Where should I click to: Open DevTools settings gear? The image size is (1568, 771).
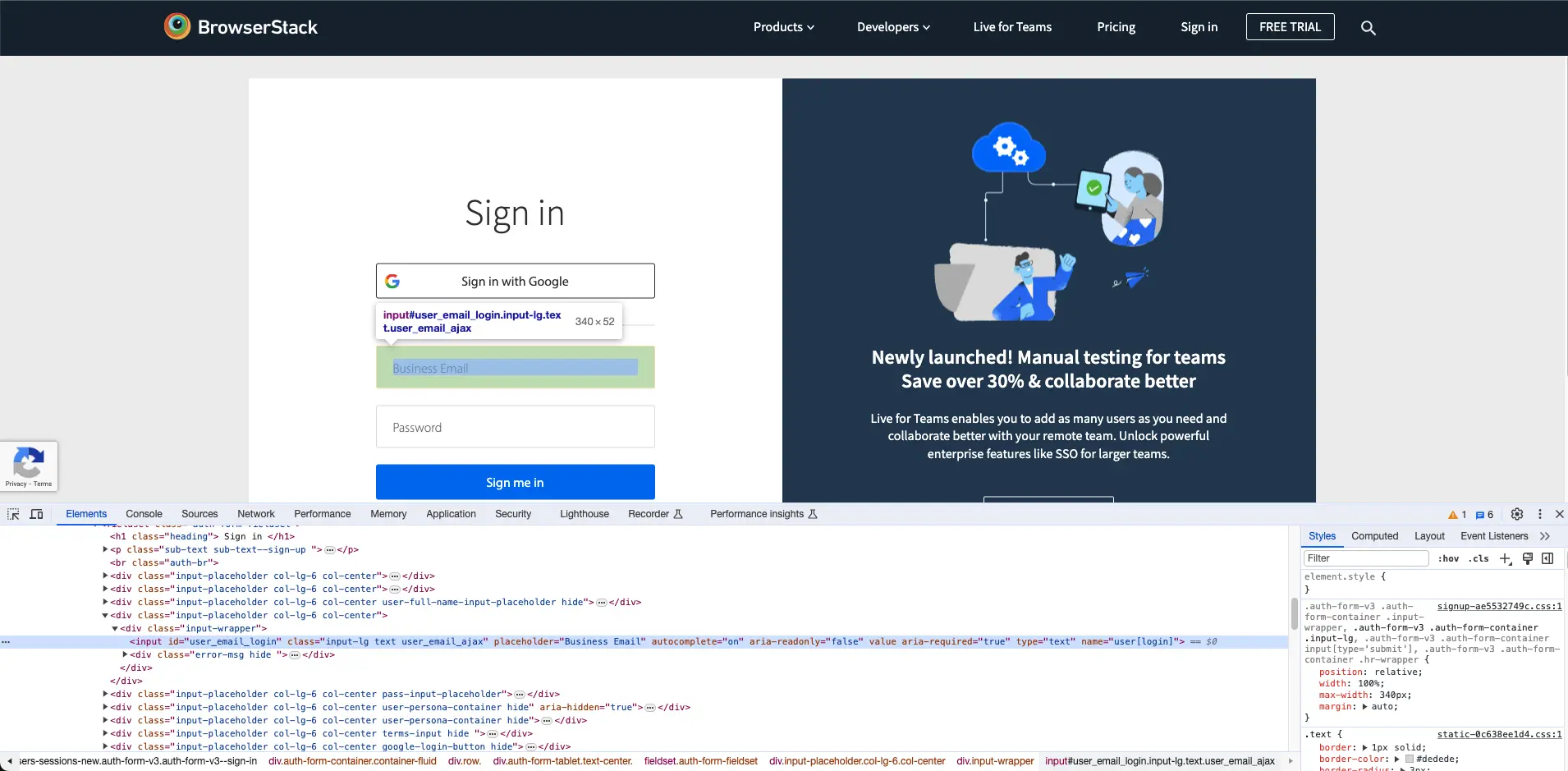[x=1517, y=514]
